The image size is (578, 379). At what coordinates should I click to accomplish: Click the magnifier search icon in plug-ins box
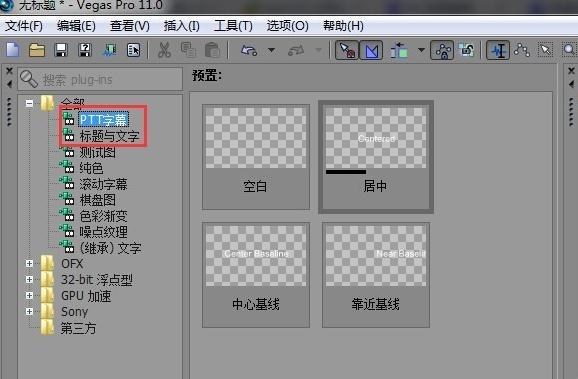tap(28, 79)
